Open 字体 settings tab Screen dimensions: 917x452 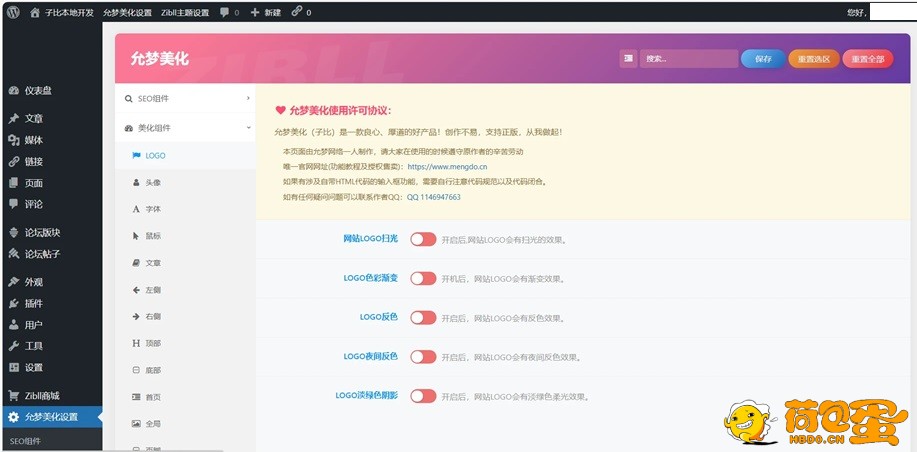[185, 209]
